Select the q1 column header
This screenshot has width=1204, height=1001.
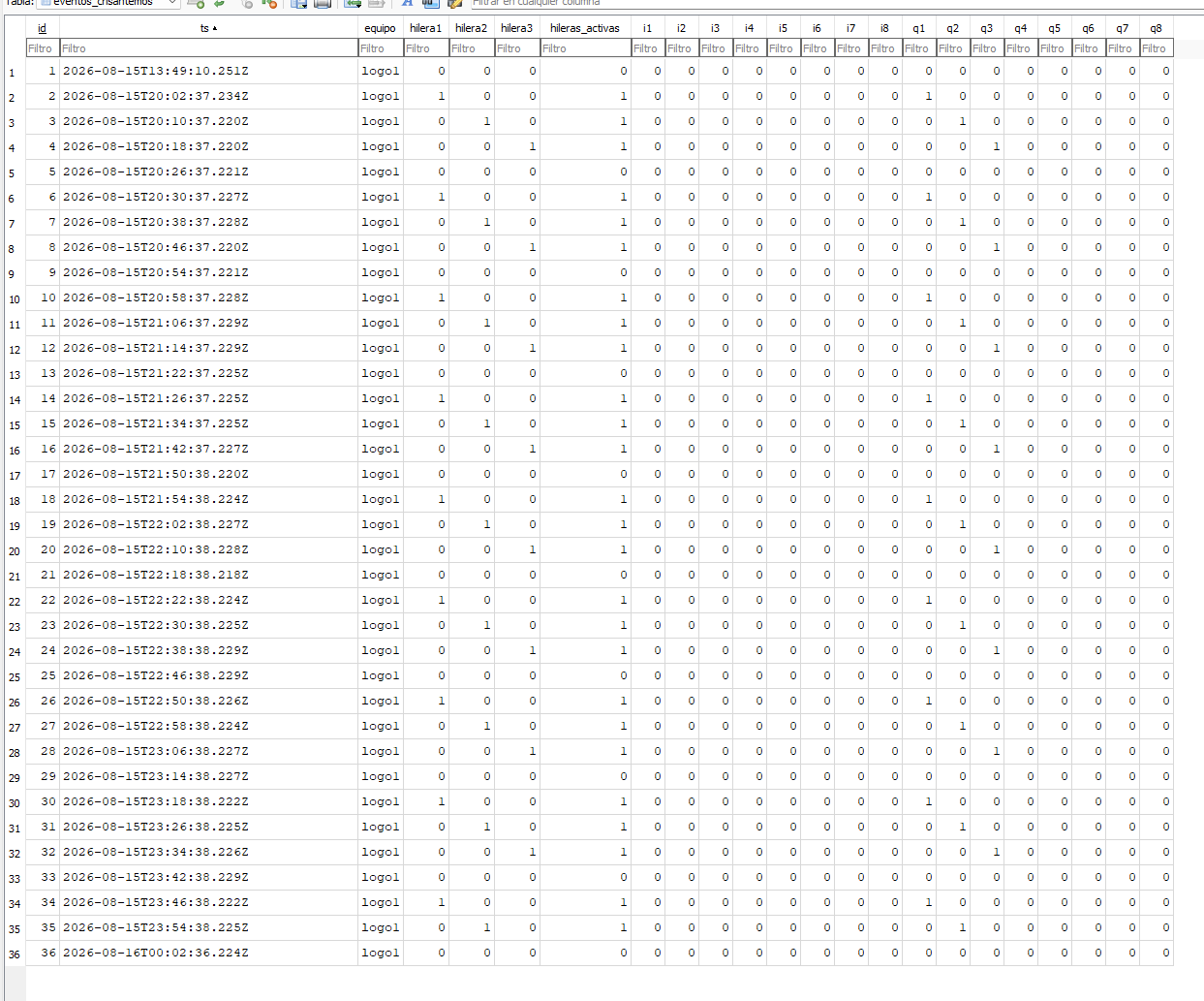coord(918,28)
